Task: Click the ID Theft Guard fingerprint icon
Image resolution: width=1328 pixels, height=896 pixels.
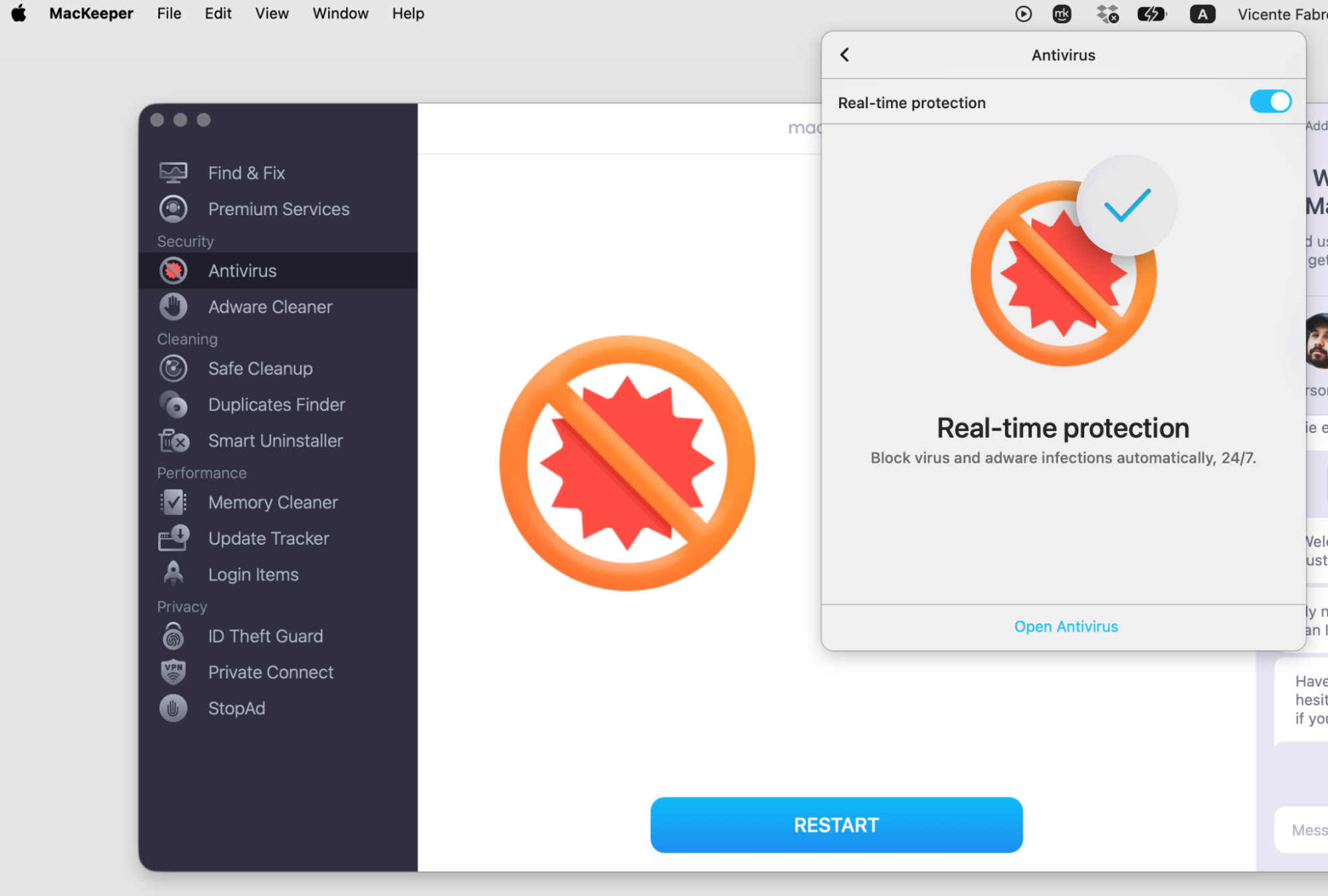Action: tap(173, 636)
